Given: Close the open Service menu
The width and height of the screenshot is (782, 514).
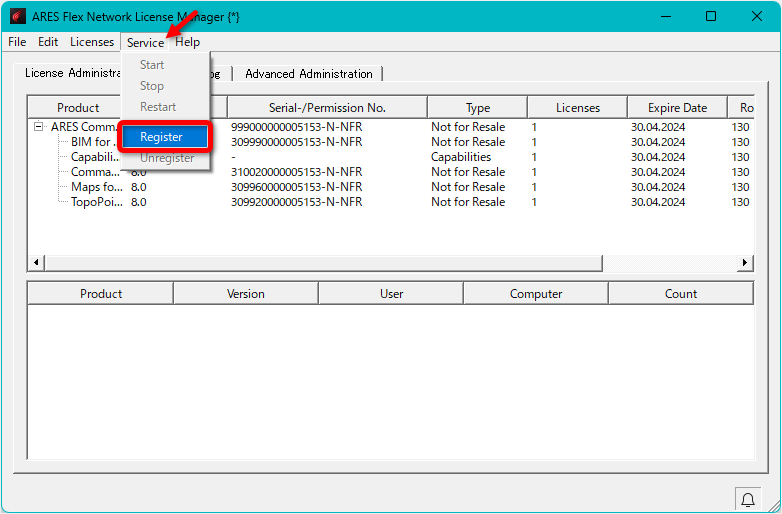Looking at the screenshot, I should coord(145,42).
